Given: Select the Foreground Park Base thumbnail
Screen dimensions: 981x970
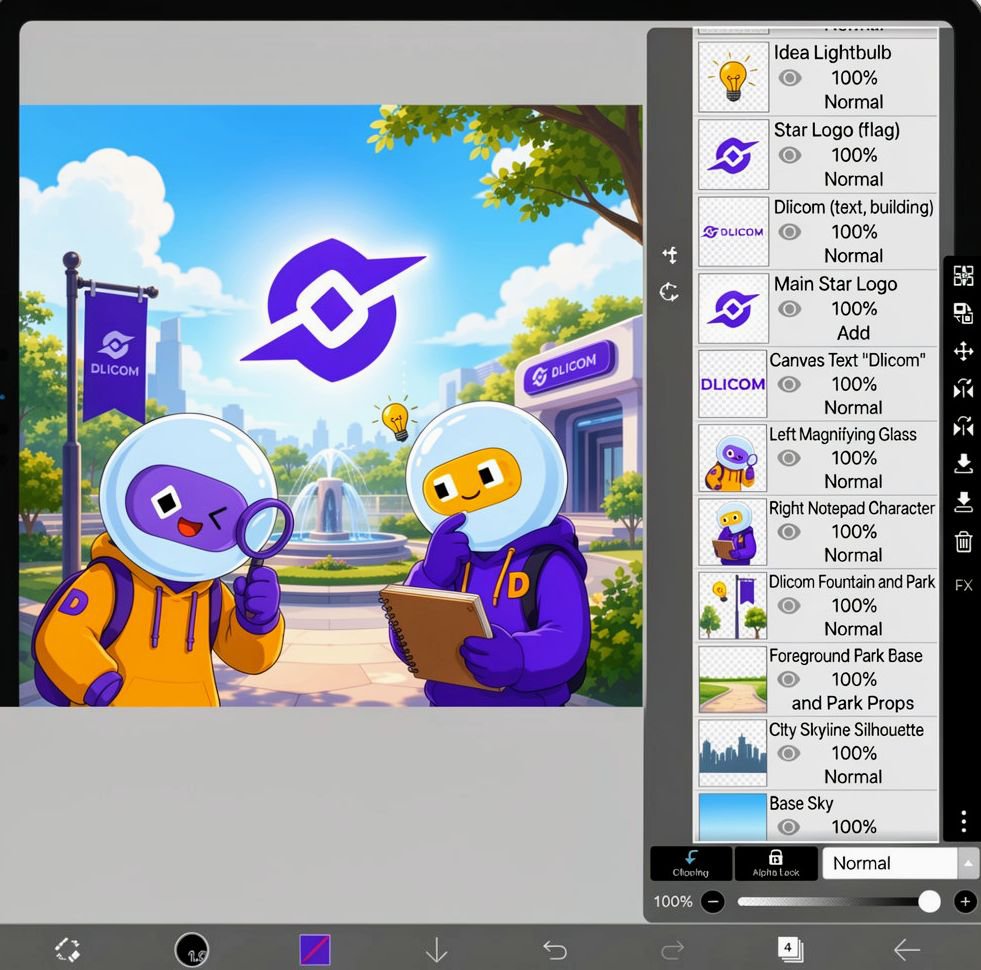Looking at the screenshot, I should (733, 679).
